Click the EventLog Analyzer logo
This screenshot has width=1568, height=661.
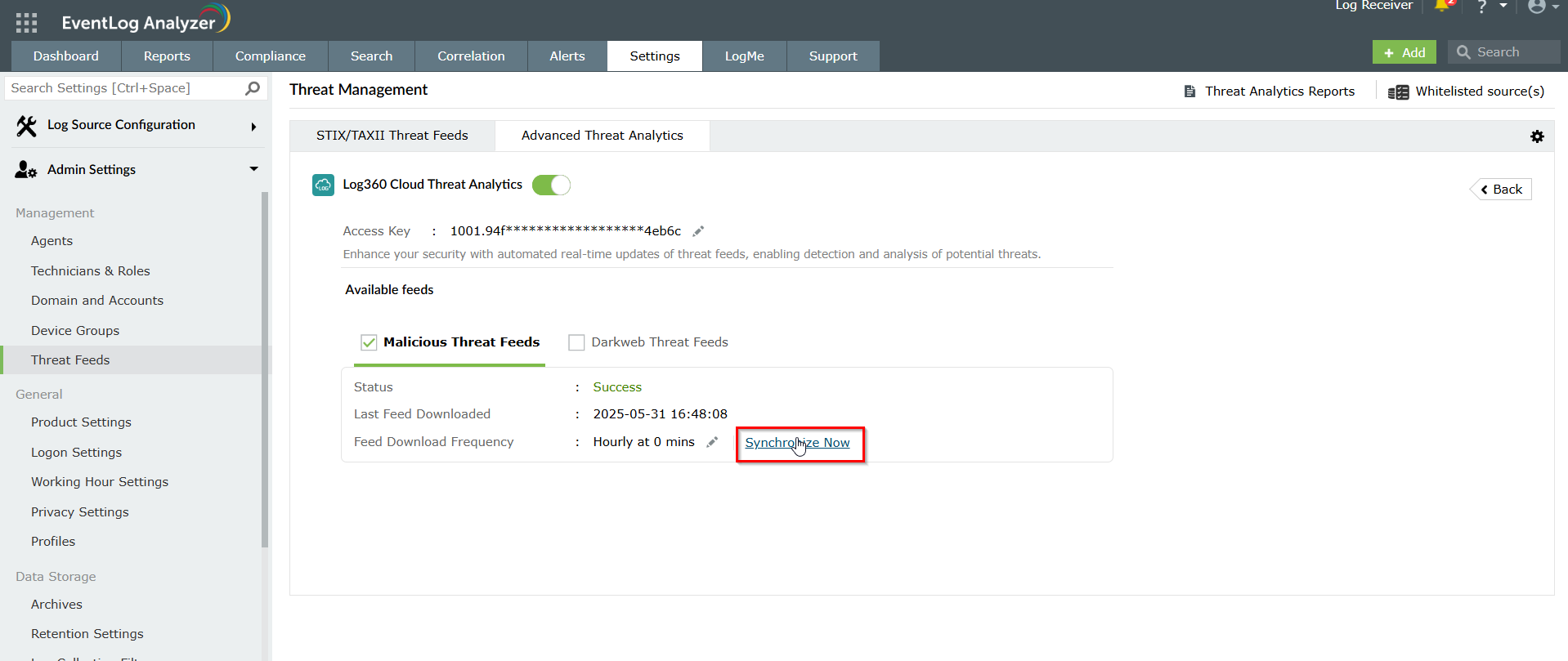[146, 20]
